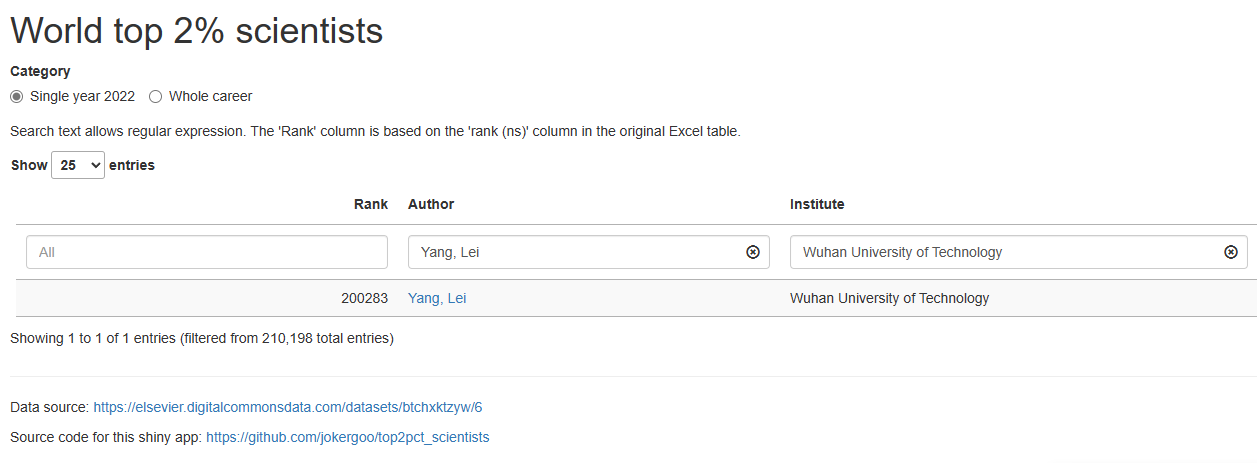Clear the Author filter with the x icon

pyautogui.click(x=753, y=252)
